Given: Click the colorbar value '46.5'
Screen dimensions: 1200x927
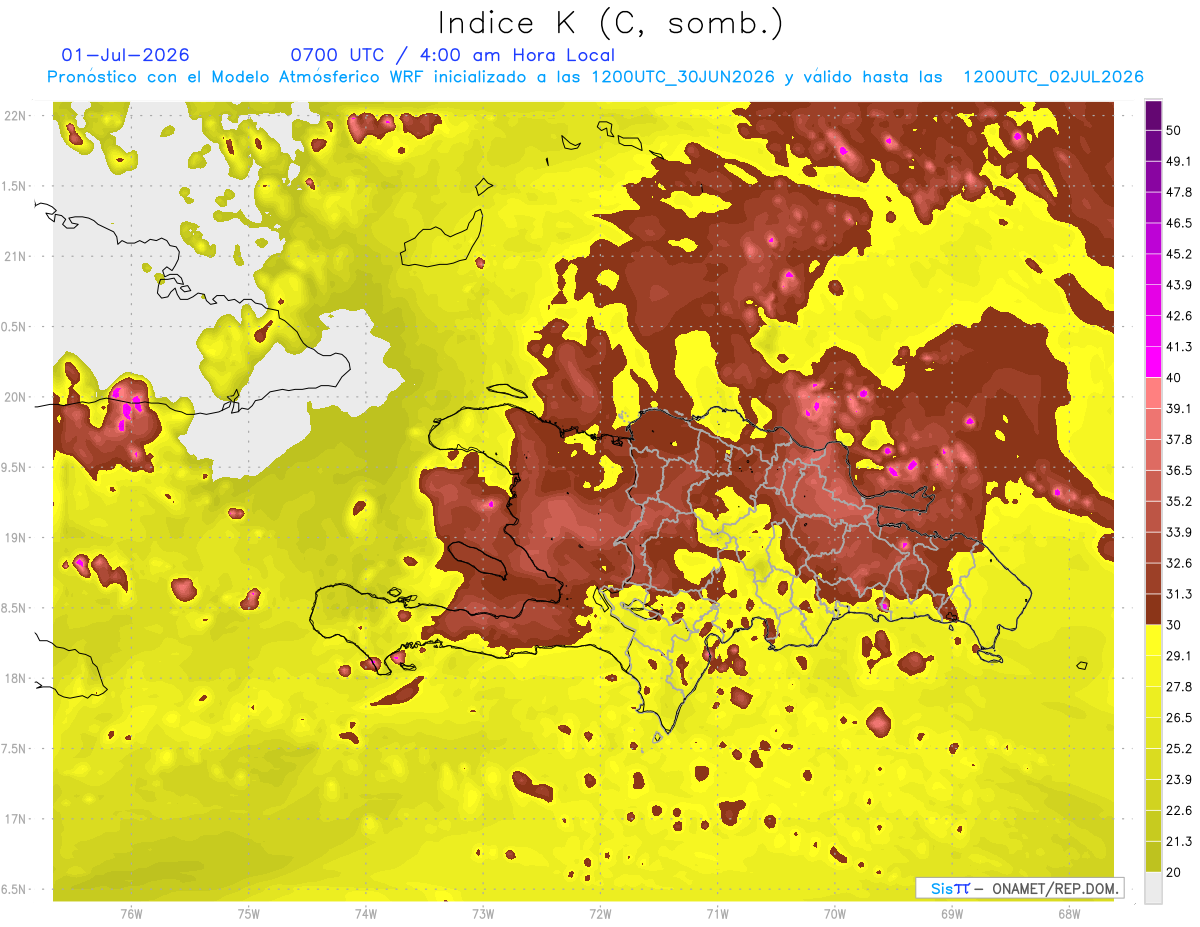Looking at the screenshot, I should point(1179,223).
